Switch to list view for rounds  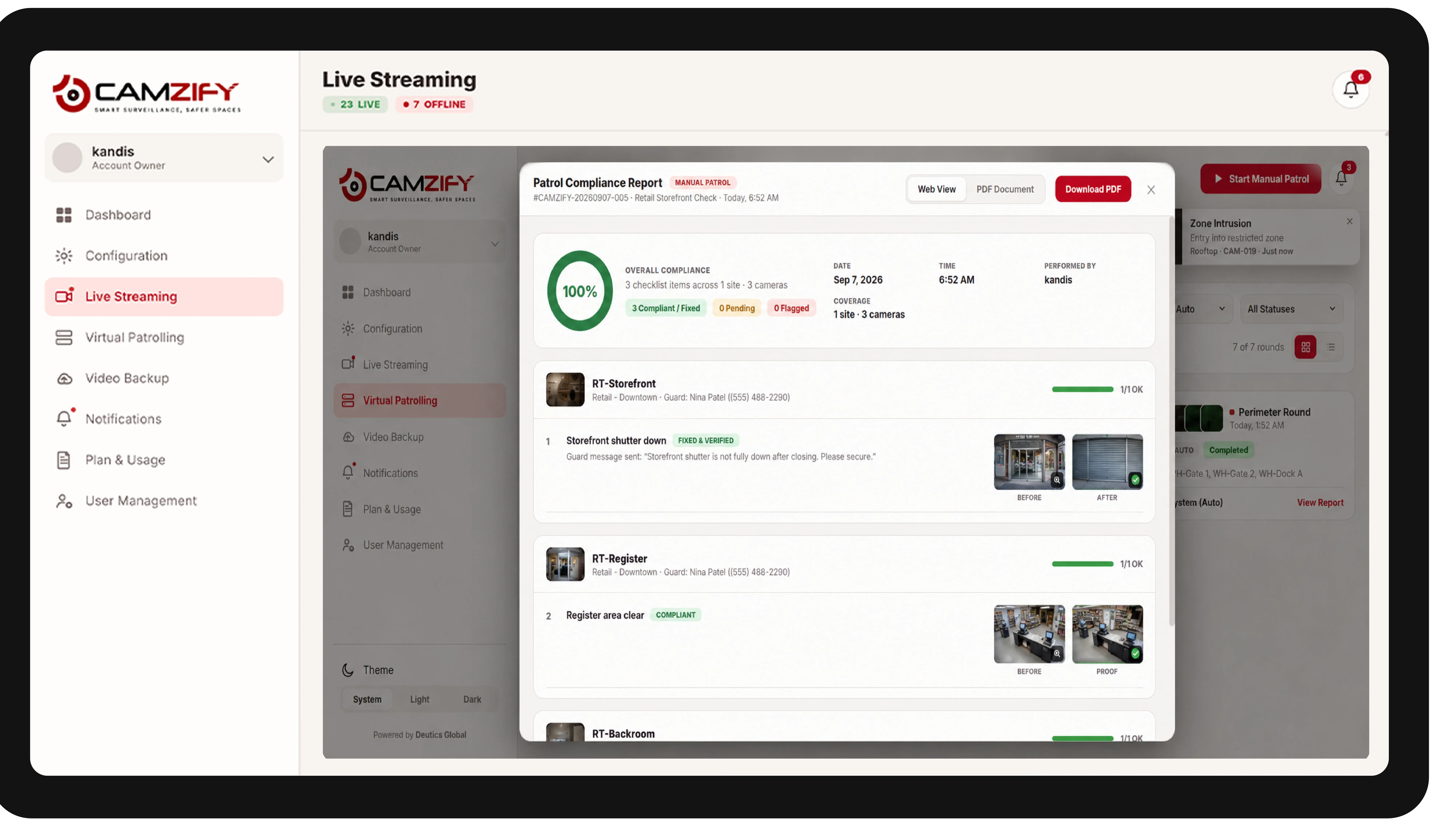[1331, 347]
